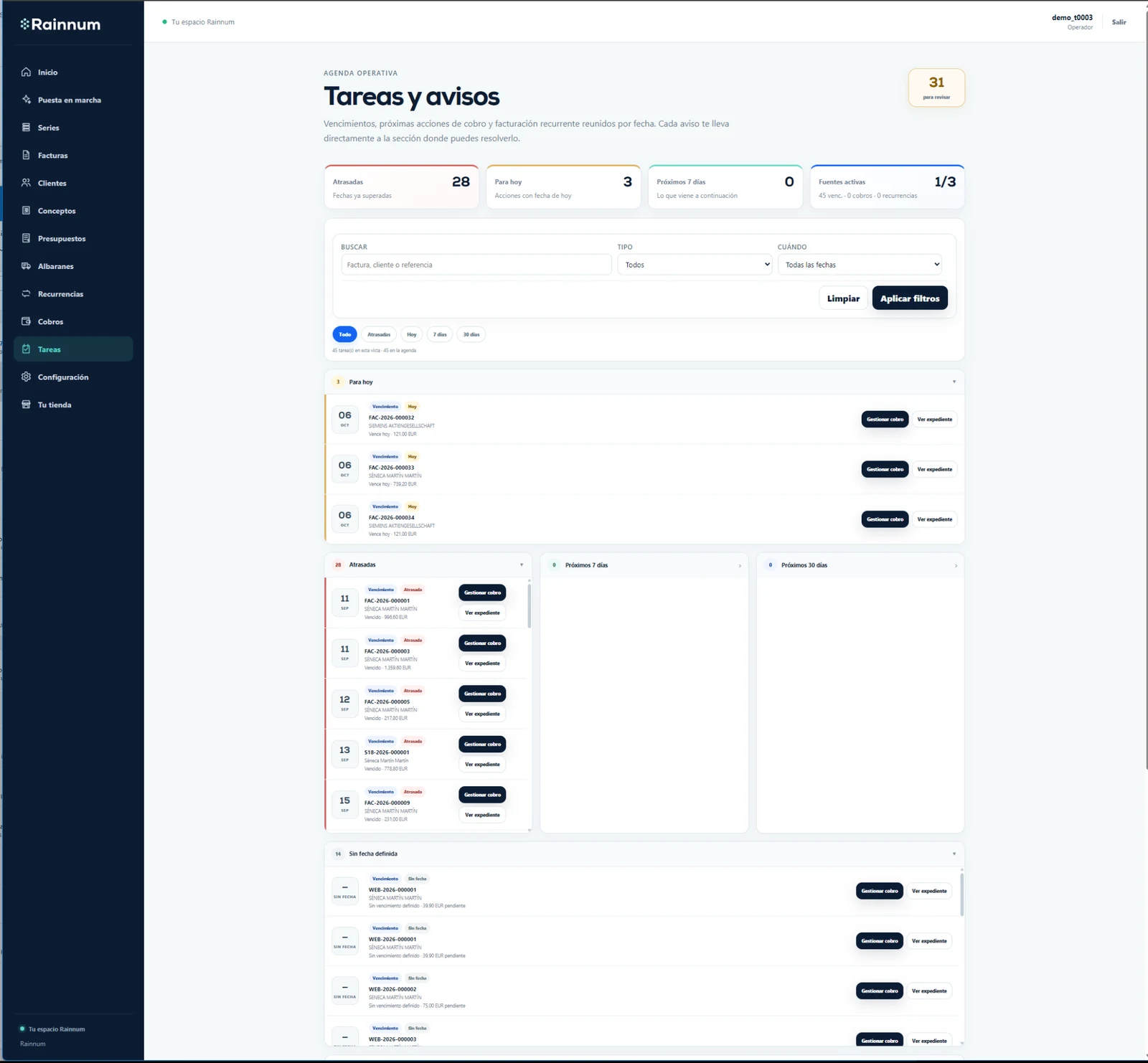The image size is (1148, 1063).
Task: Click the Sin fecha definida scrollbar
Action: tap(961, 894)
